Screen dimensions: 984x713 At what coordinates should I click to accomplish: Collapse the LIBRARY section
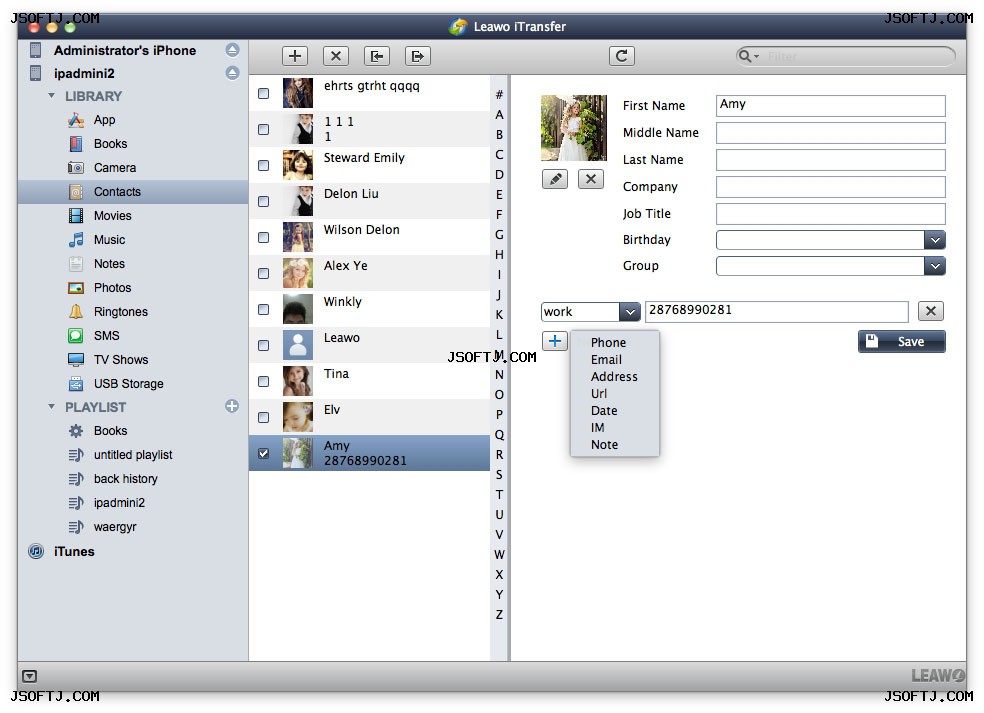point(51,96)
